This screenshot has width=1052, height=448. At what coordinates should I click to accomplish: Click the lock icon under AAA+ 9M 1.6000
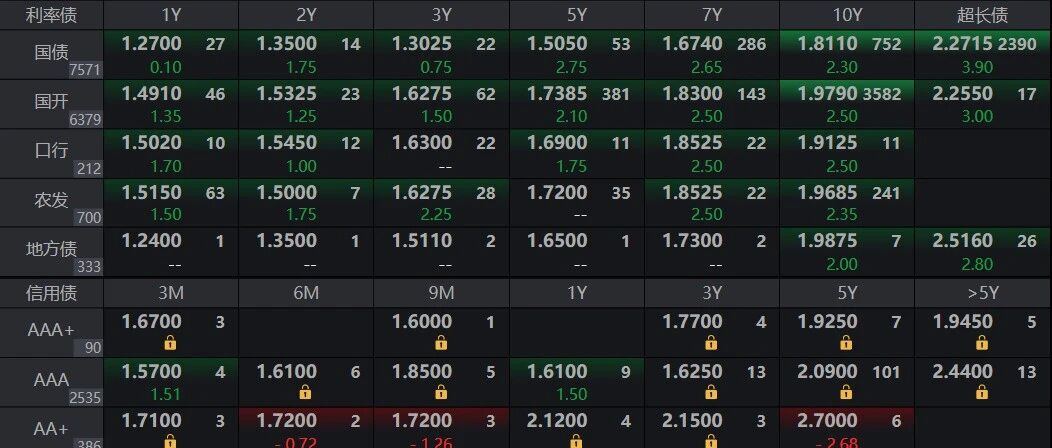click(441, 343)
